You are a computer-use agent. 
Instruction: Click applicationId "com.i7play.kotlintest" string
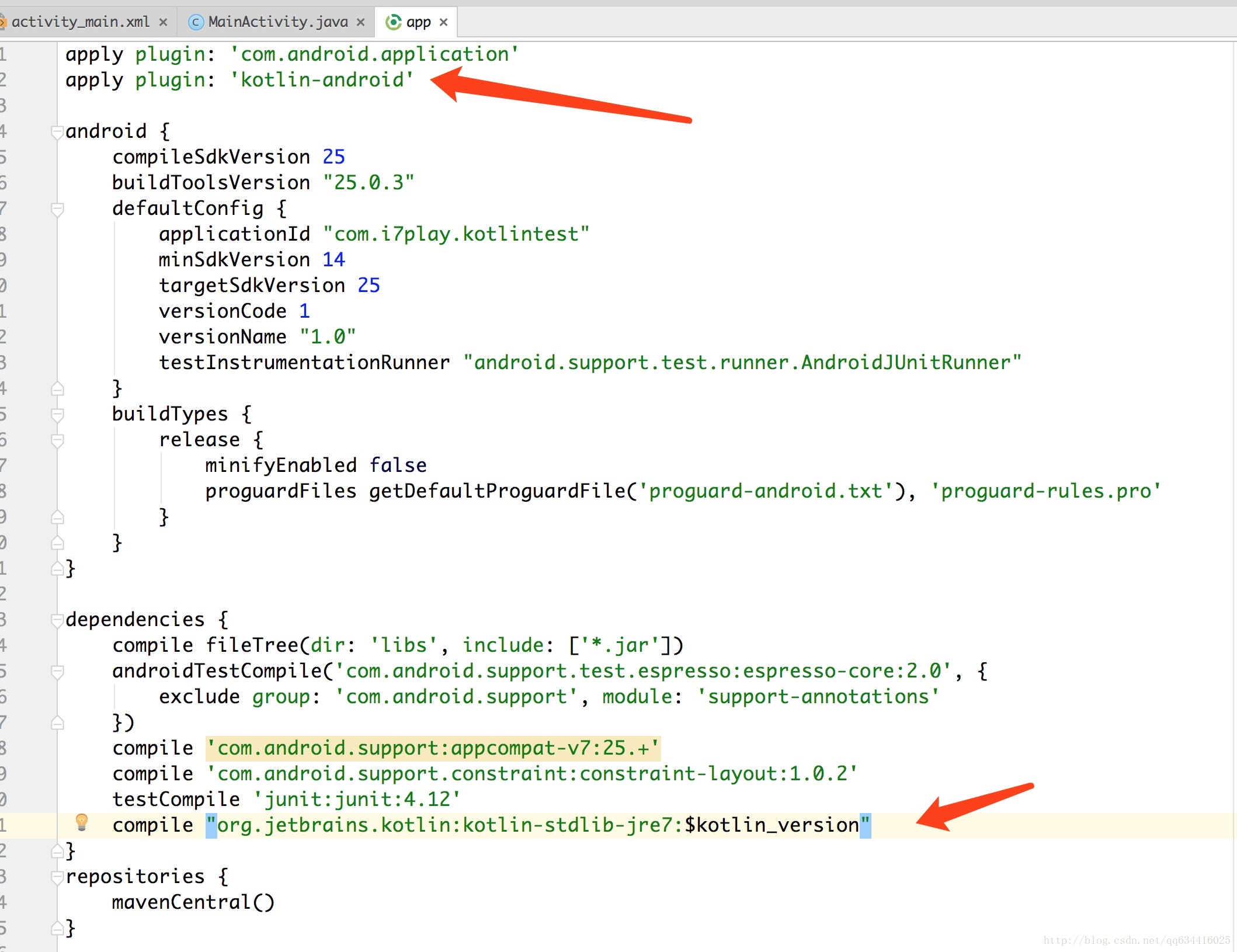click(x=456, y=234)
